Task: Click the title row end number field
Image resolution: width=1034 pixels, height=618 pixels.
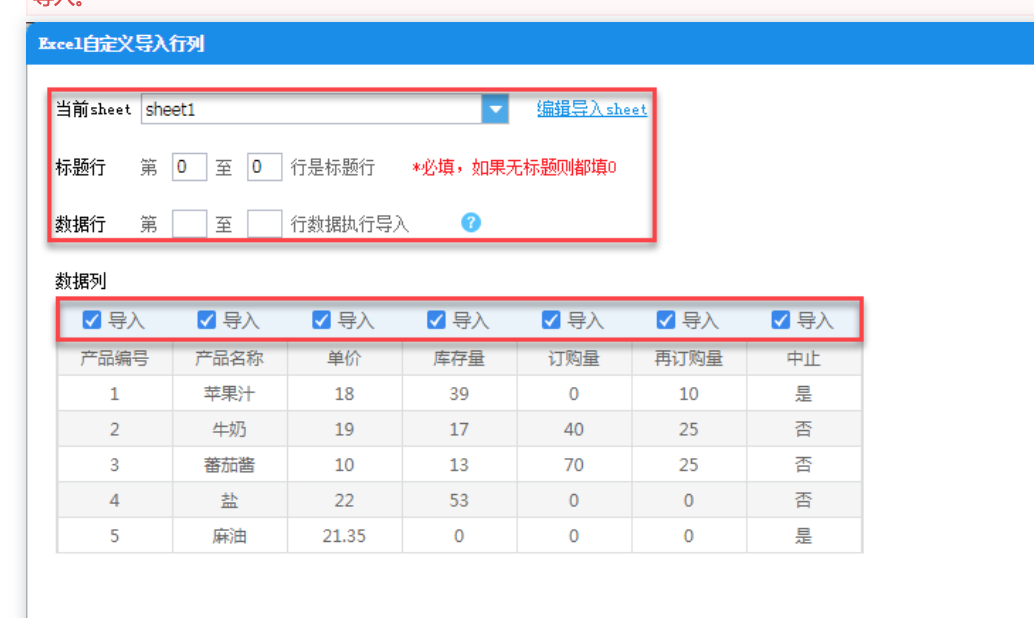Action: pos(264,167)
